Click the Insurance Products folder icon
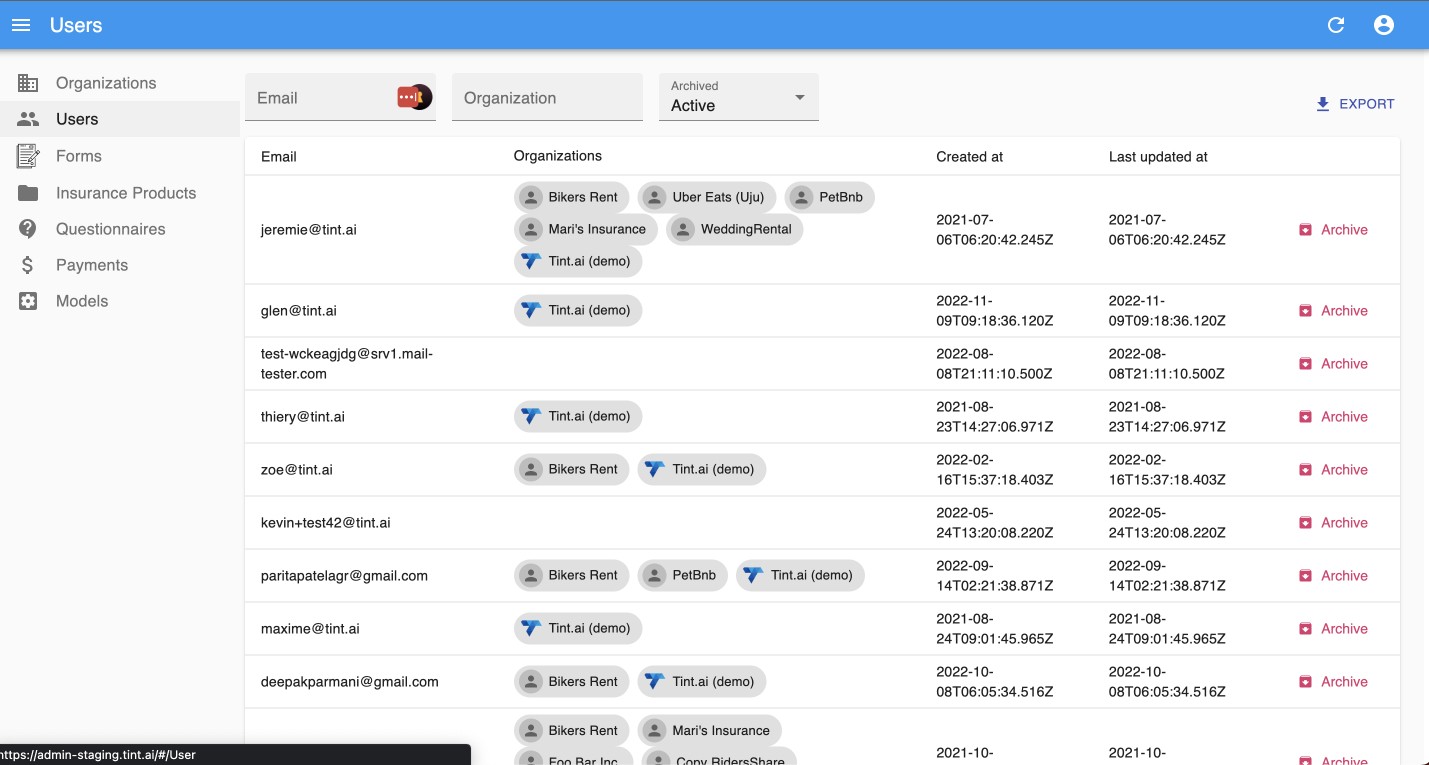Viewport: 1429px width, 765px height. pos(28,193)
